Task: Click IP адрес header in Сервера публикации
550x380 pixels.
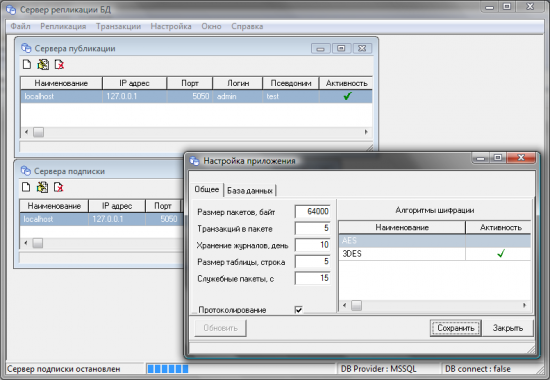Action: point(134,83)
